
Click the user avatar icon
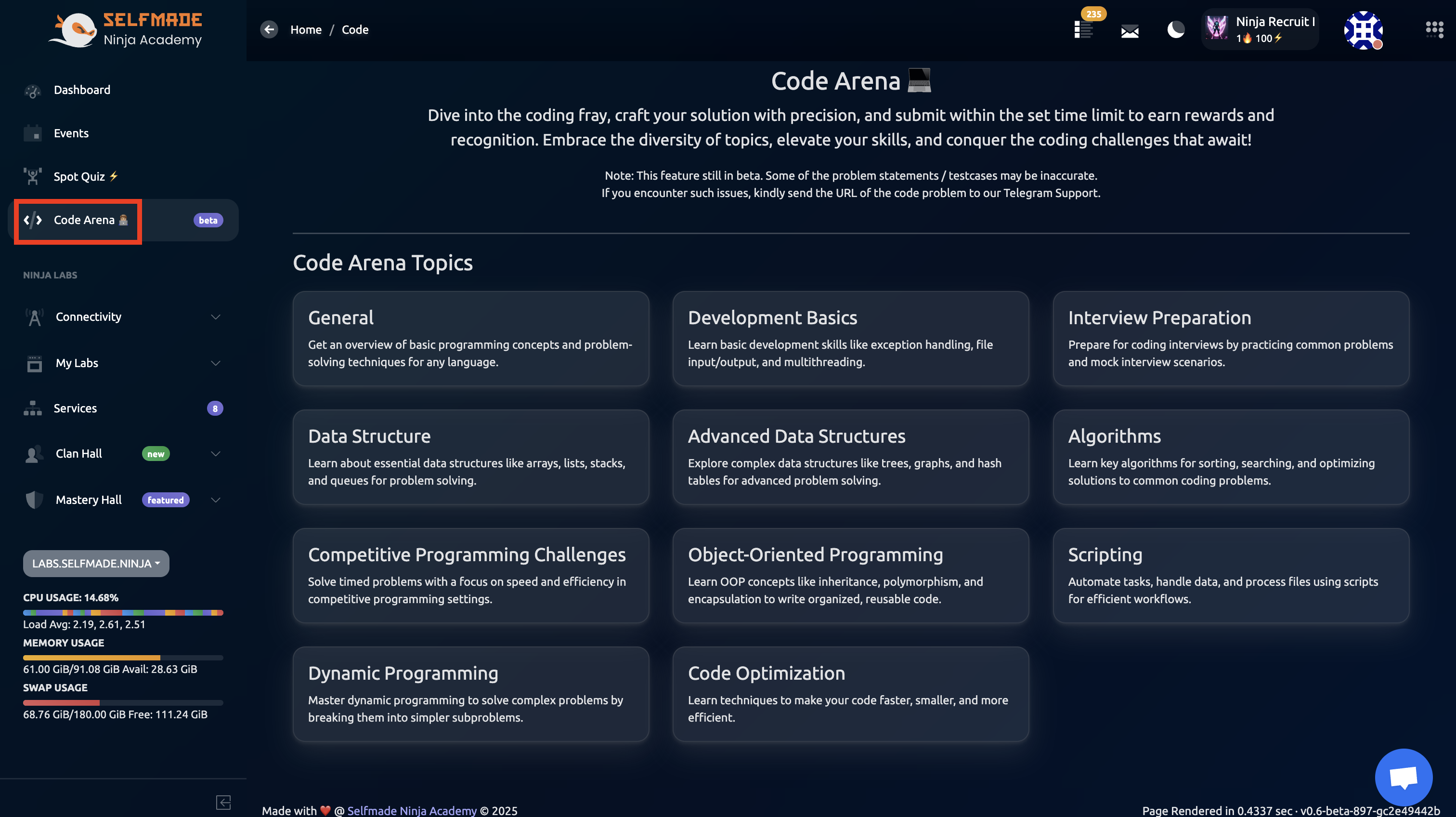1363,30
